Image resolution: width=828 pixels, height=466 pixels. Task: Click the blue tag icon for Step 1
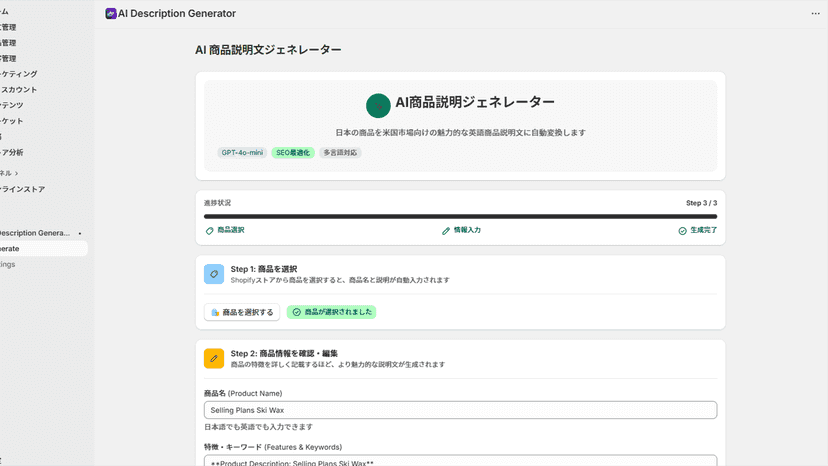[214, 274]
